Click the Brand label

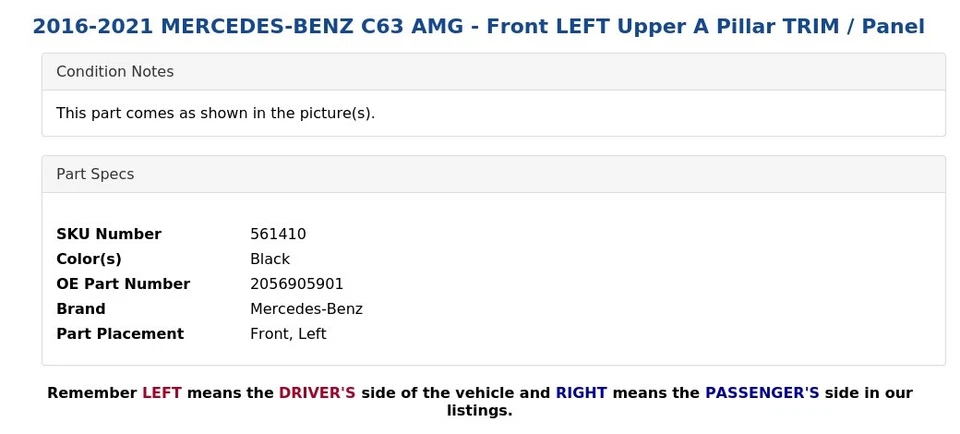(x=81, y=309)
